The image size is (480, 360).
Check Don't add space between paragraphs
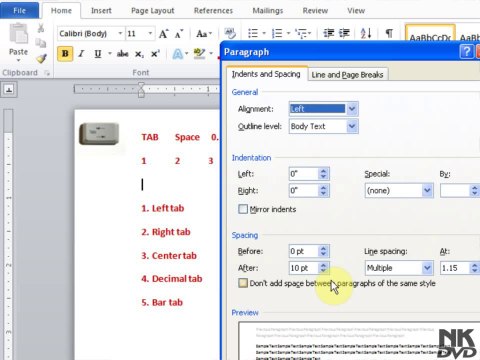tap(243, 283)
